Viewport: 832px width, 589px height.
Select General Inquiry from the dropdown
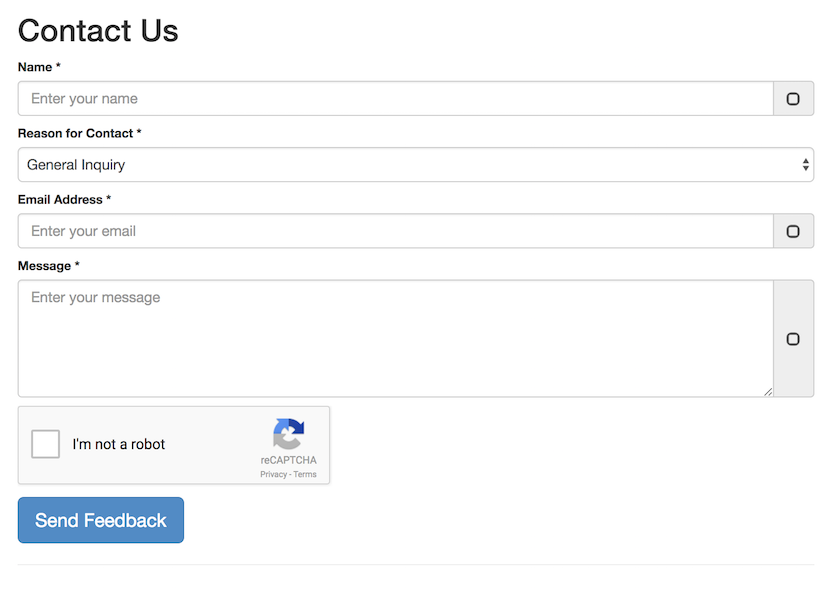[415, 163]
